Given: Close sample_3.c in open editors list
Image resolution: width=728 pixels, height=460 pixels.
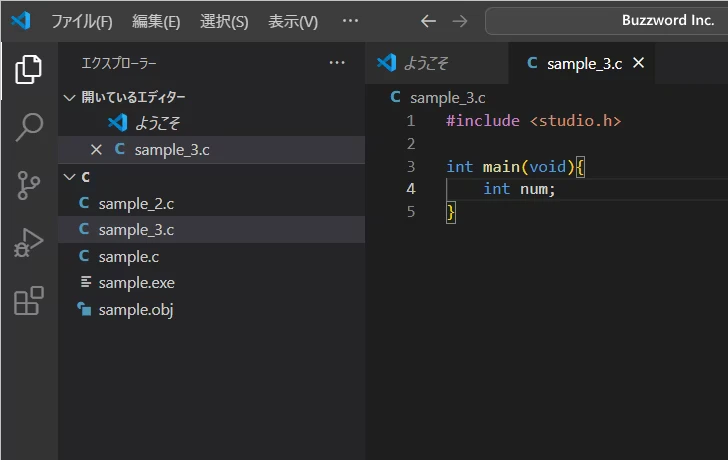Looking at the screenshot, I should pyautogui.click(x=96, y=150).
